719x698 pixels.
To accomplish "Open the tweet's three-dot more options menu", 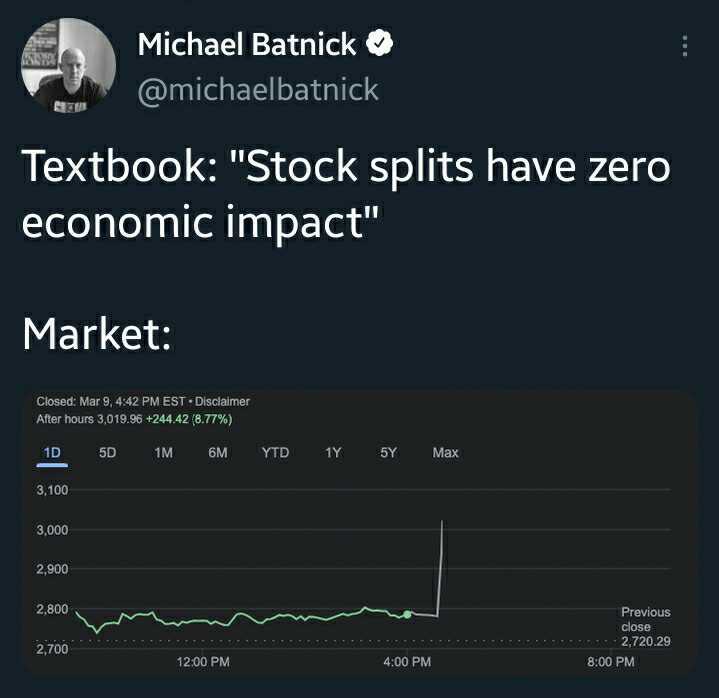I will [x=684, y=47].
